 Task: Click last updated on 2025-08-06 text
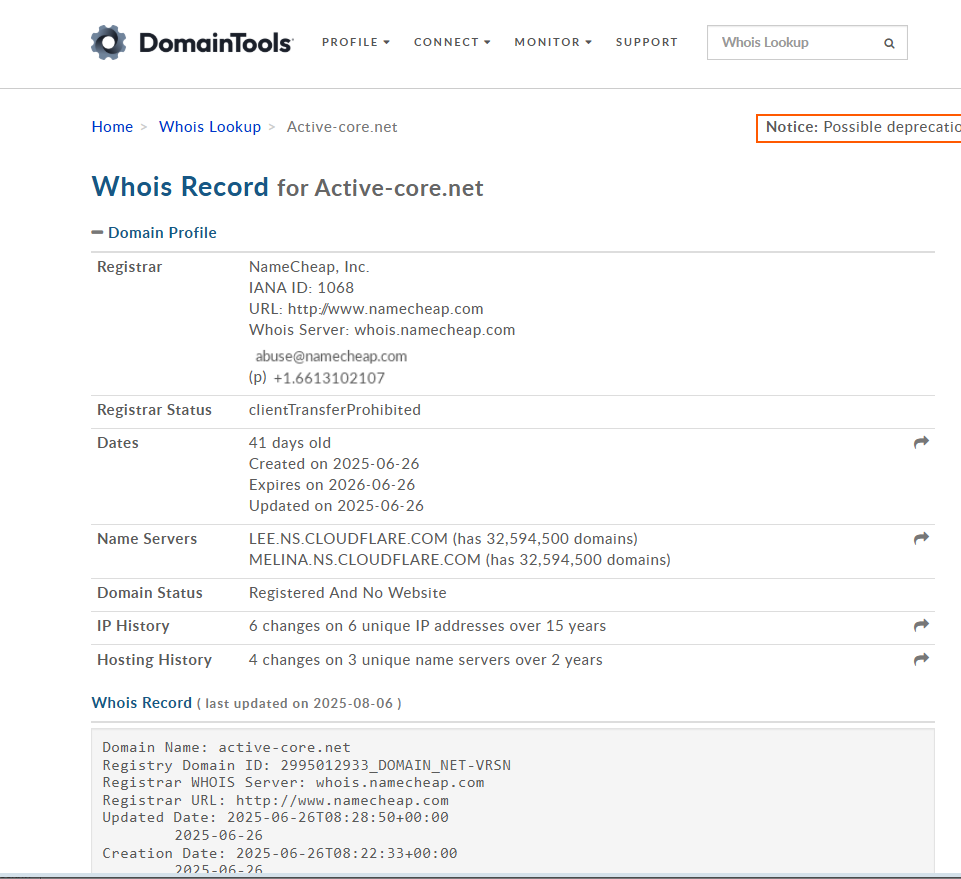click(x=299, y=703)
